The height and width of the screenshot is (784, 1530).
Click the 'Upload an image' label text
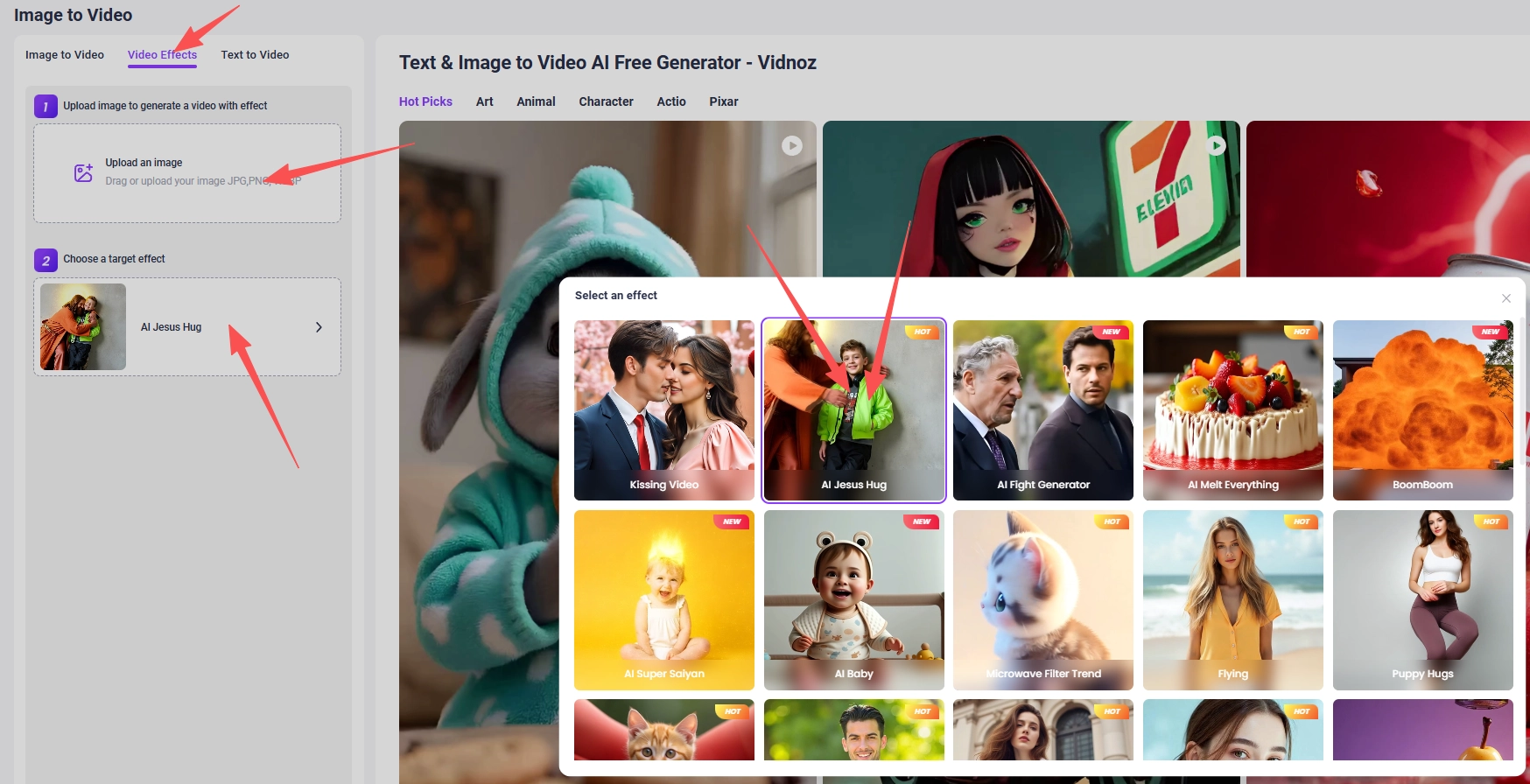click(x=144, y=163)
